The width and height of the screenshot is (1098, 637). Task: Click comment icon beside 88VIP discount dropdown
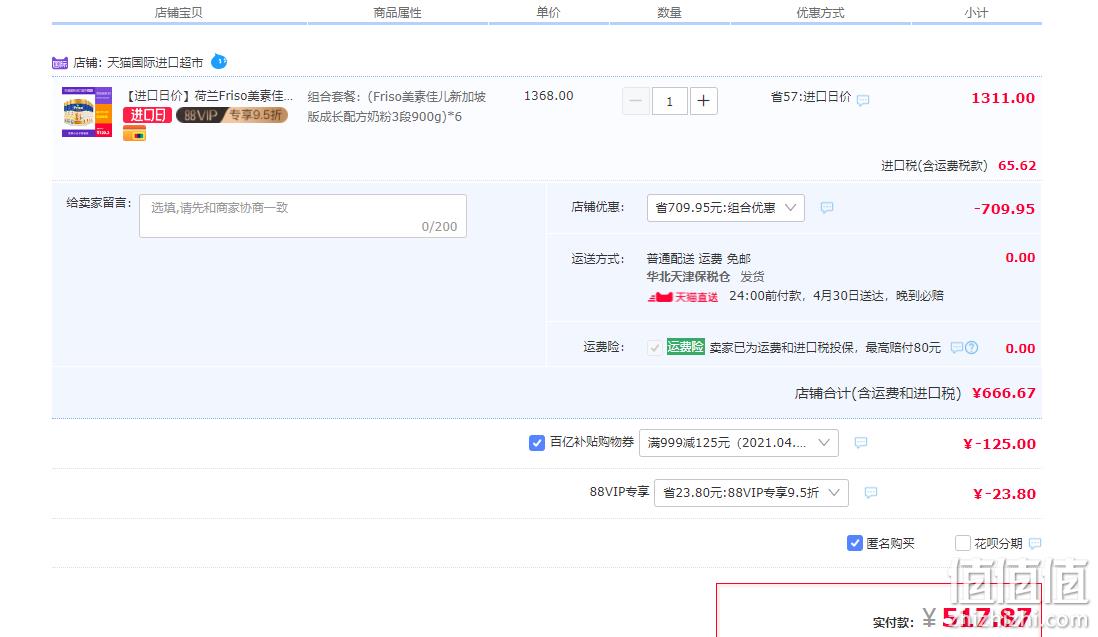(871, 492)
